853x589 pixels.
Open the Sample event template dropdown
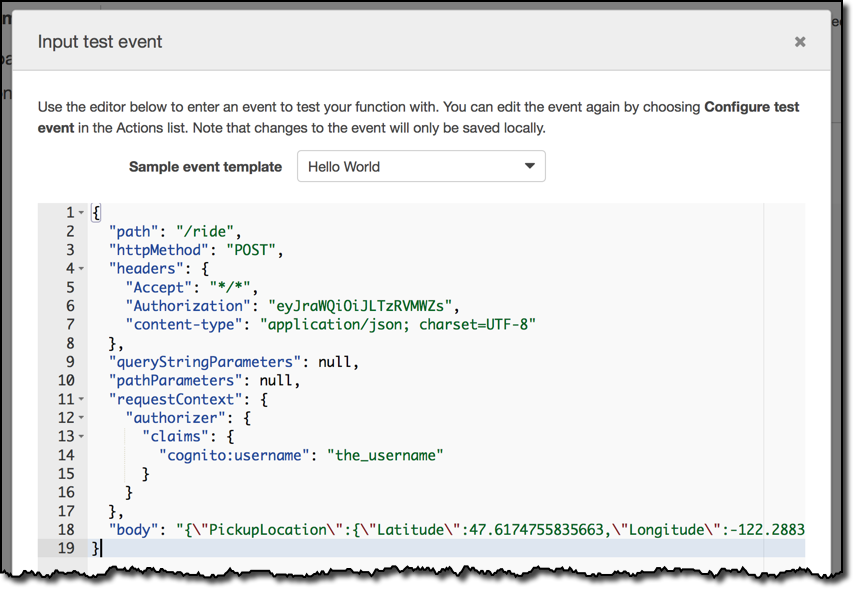click(x=421, y=166)
